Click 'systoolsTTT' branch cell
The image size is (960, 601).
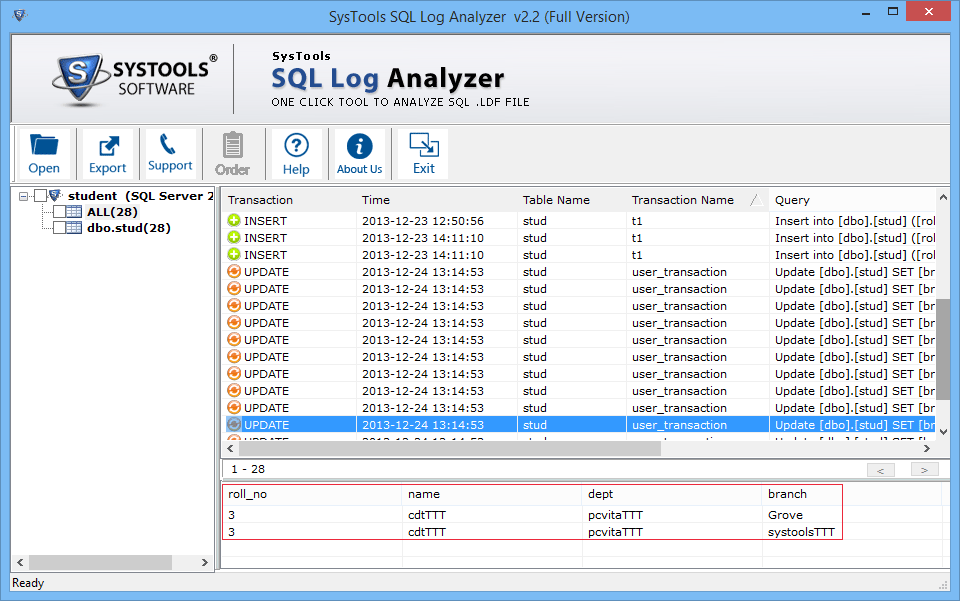[x=801, y=532]
